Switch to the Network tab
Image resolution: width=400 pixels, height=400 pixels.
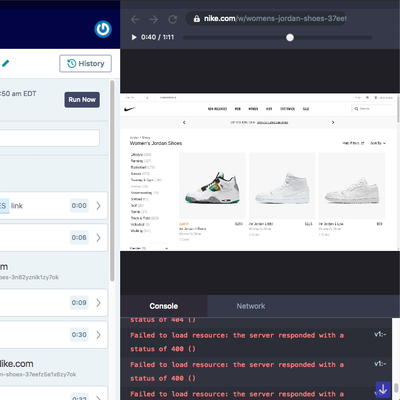click(x=251, y=306)
